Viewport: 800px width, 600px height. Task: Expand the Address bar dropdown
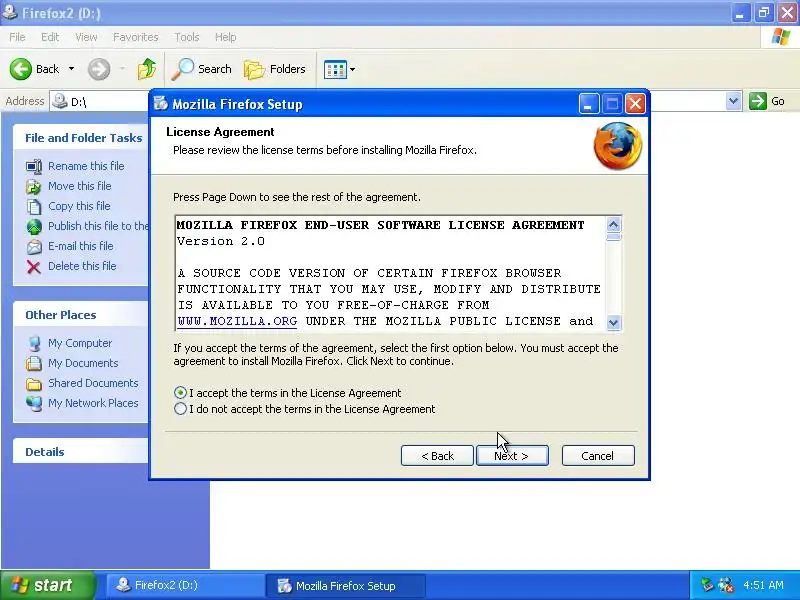coord(733,101)
